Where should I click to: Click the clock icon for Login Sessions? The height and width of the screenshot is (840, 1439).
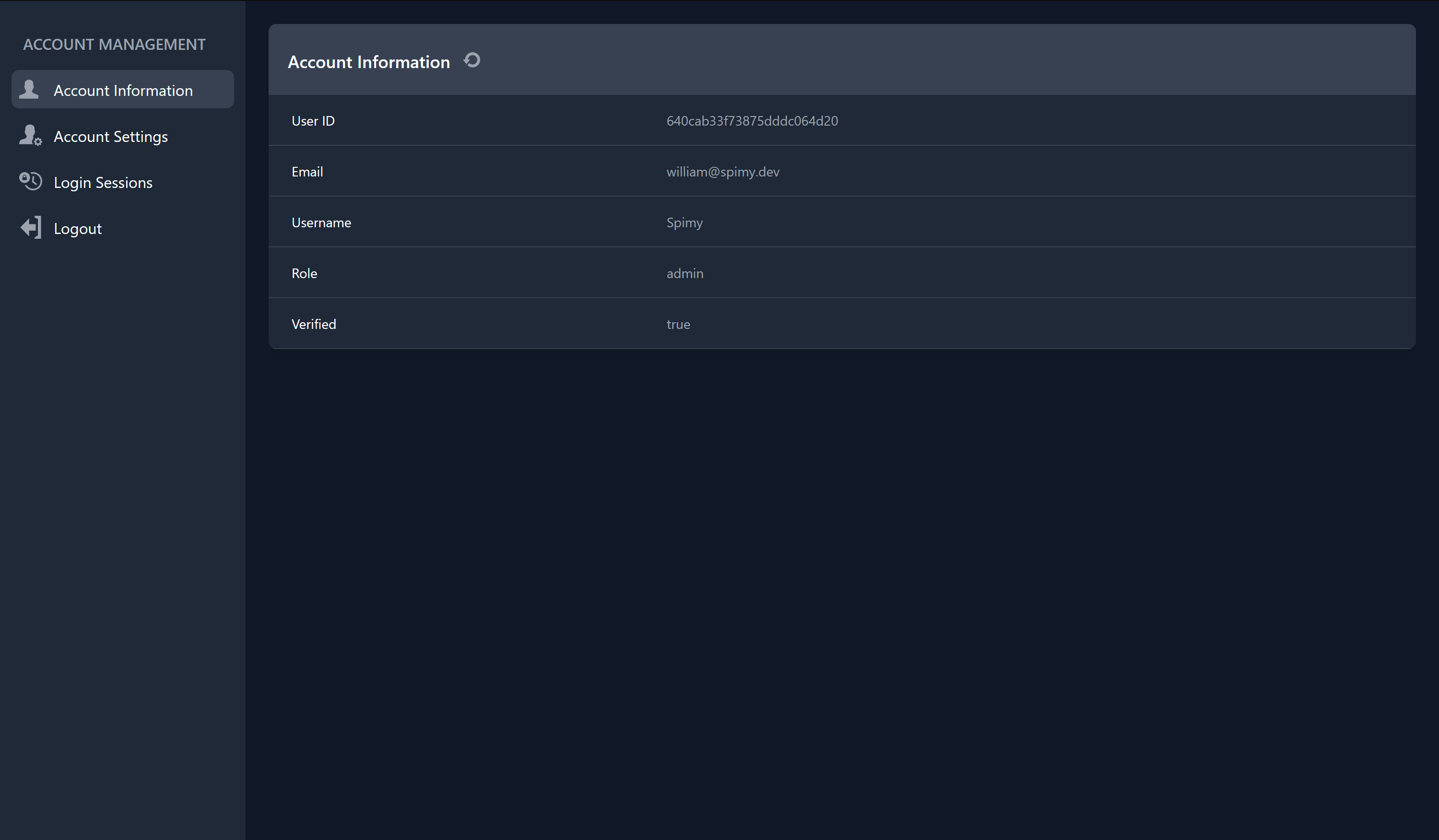pos(30,181)
